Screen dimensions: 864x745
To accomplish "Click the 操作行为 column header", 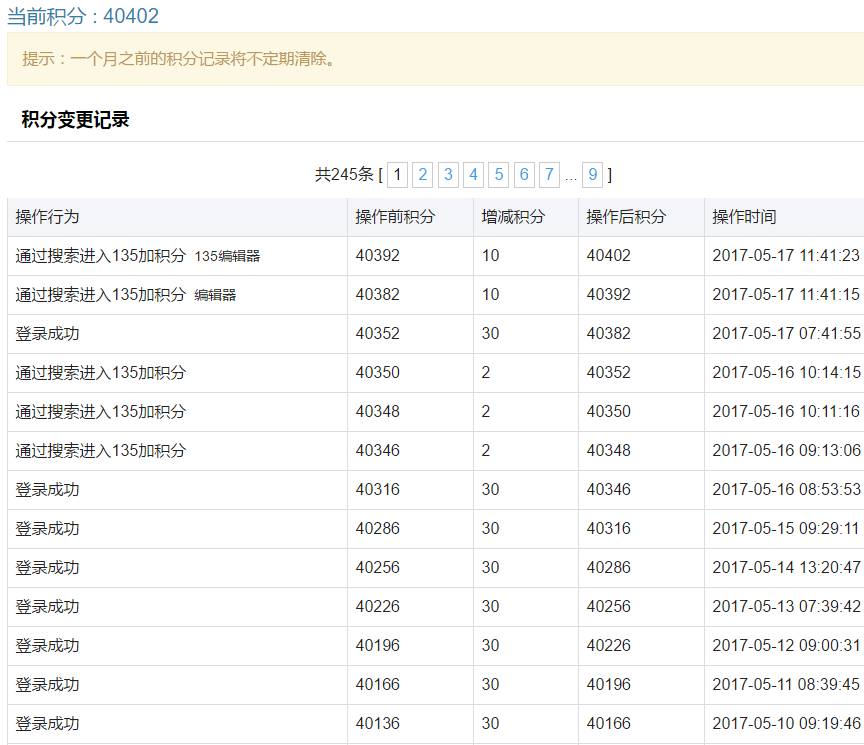I will pyautogui.click(x=47, y=217).
